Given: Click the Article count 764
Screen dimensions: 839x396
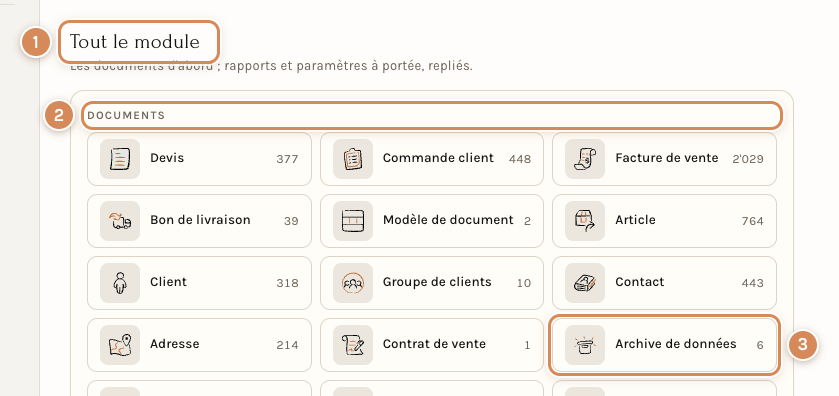Looking at the screenshot, I should (x=752, y=221).
